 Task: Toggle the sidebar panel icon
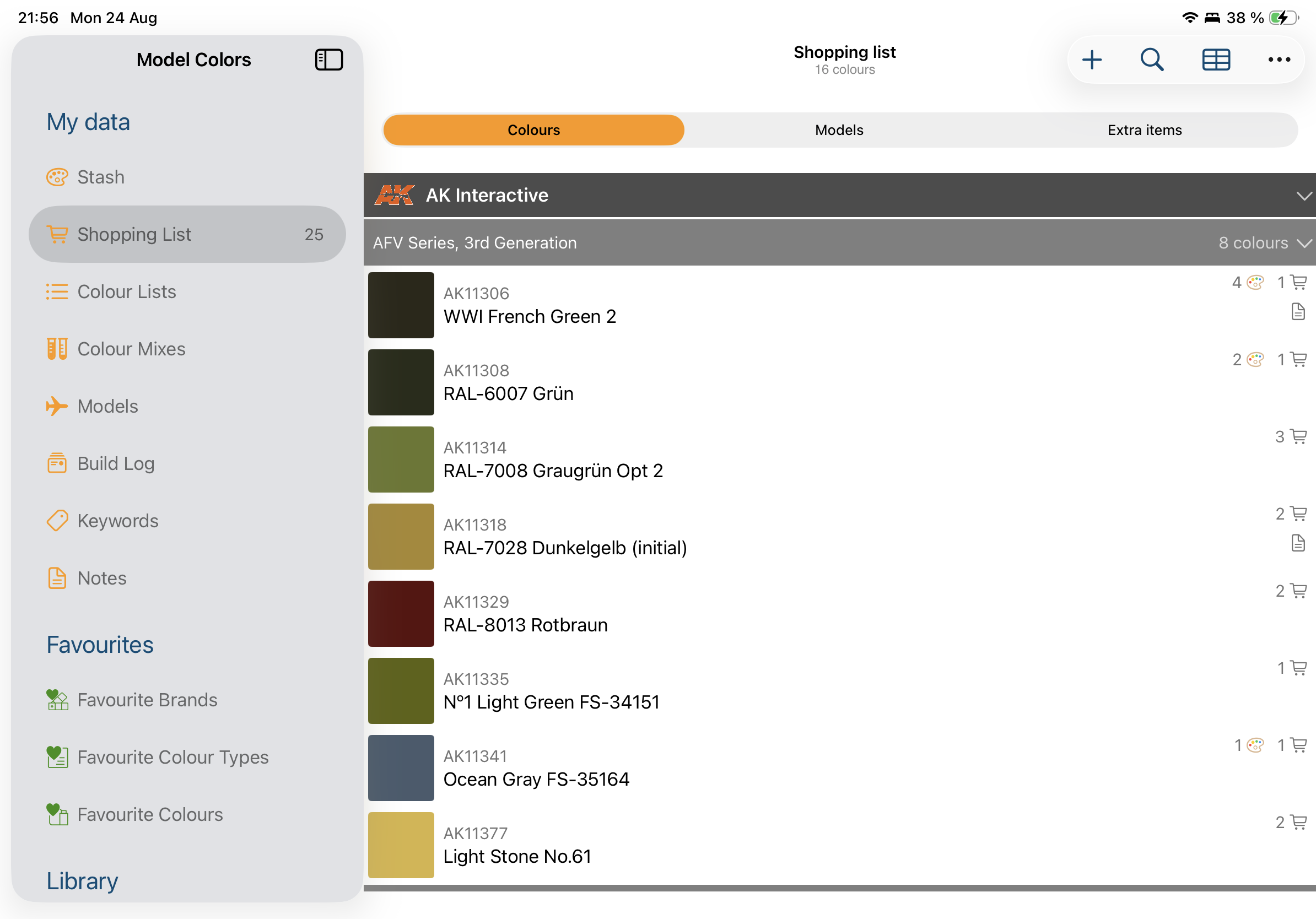tap(329, 60)
